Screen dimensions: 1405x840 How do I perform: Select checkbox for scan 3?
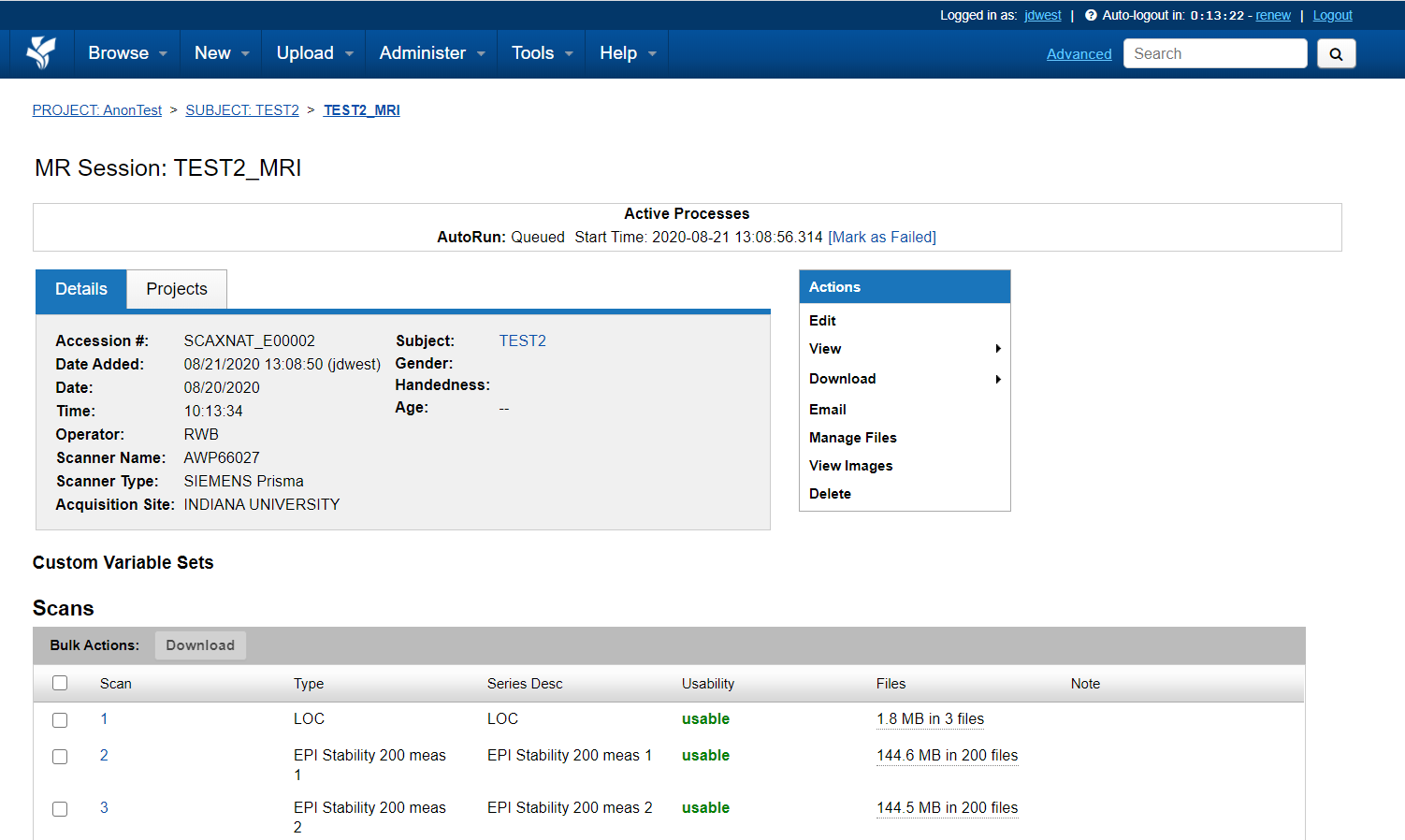coord(60,809)
